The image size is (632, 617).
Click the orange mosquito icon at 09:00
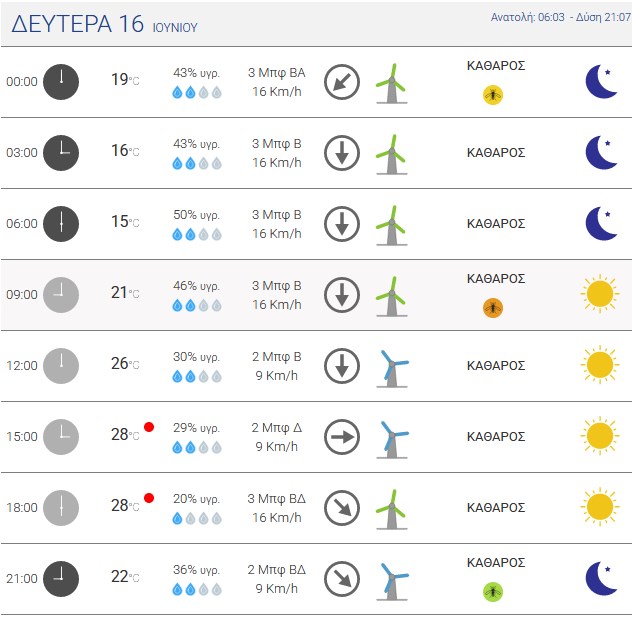493,308
